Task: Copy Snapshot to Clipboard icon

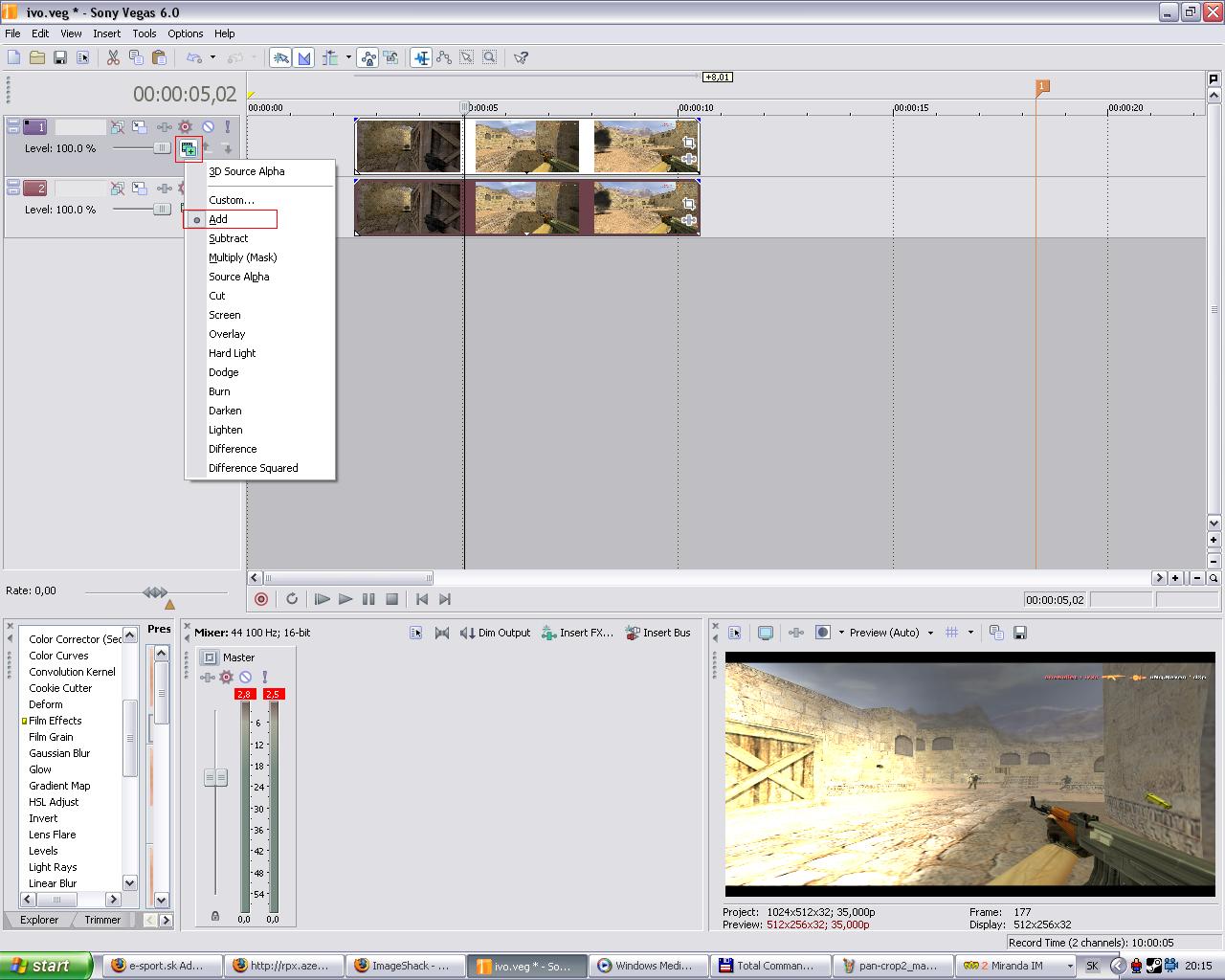Action: pos(996,633)
